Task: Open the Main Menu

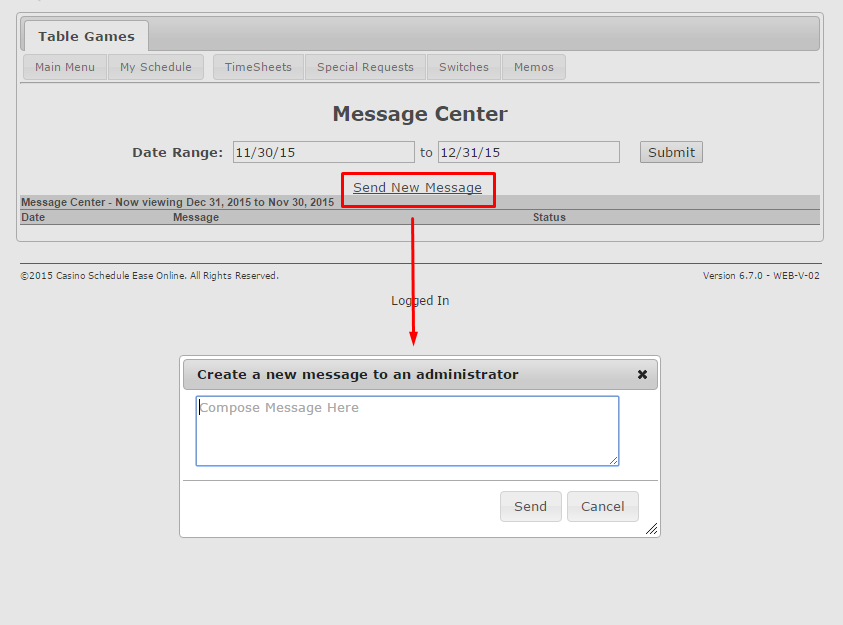Action: pos(65,67)
